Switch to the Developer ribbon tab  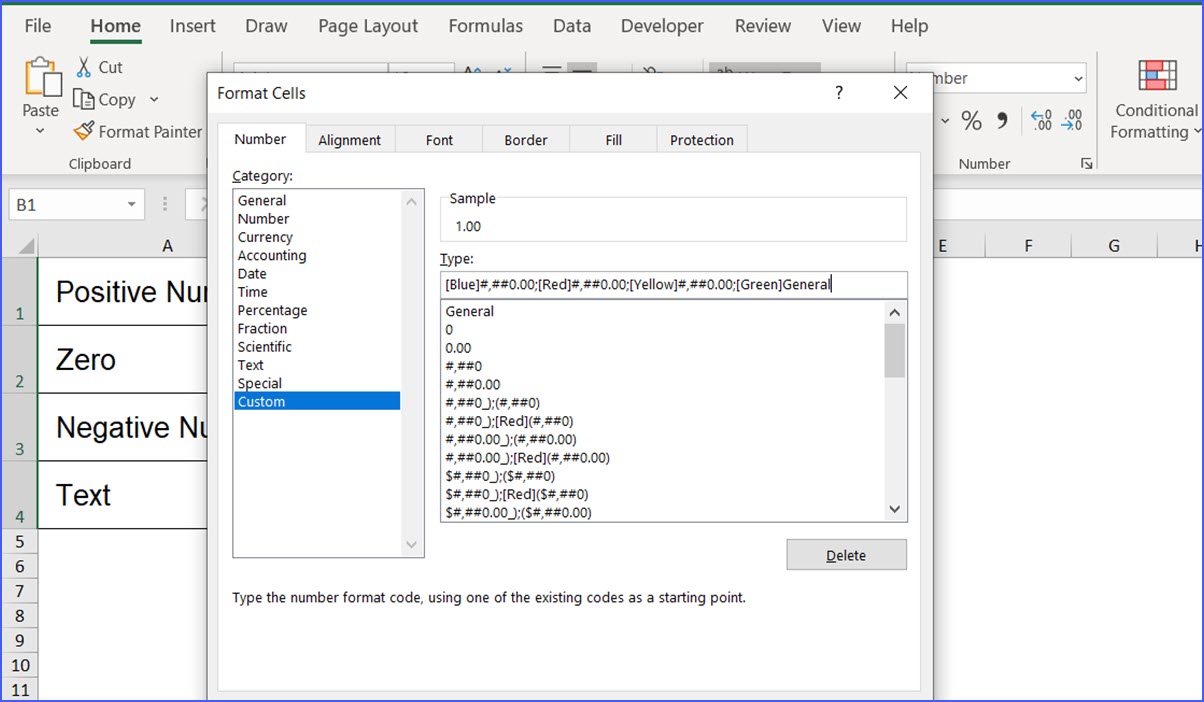coord(662,26)
